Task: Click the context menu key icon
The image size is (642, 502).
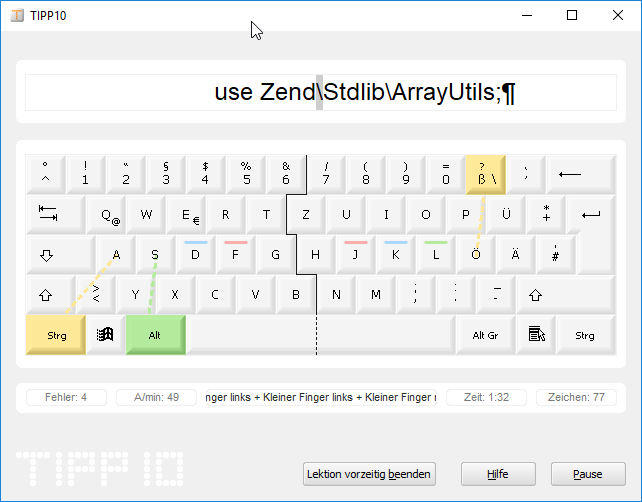Action: click(x=536, y=335)
